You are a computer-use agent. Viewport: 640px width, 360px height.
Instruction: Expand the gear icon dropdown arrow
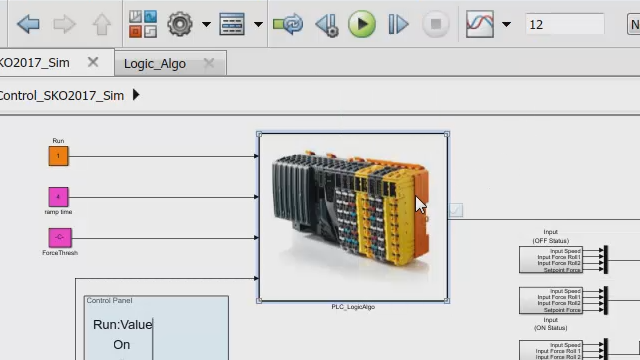point(207,24)
